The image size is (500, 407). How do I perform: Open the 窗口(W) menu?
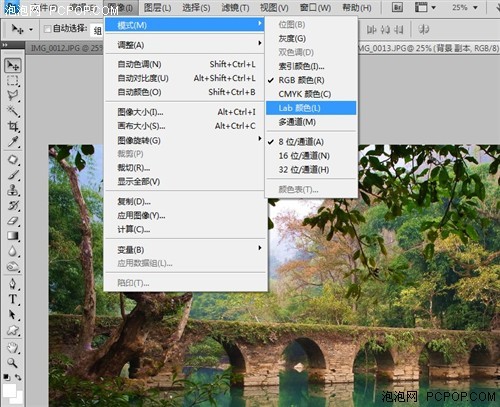315,7
